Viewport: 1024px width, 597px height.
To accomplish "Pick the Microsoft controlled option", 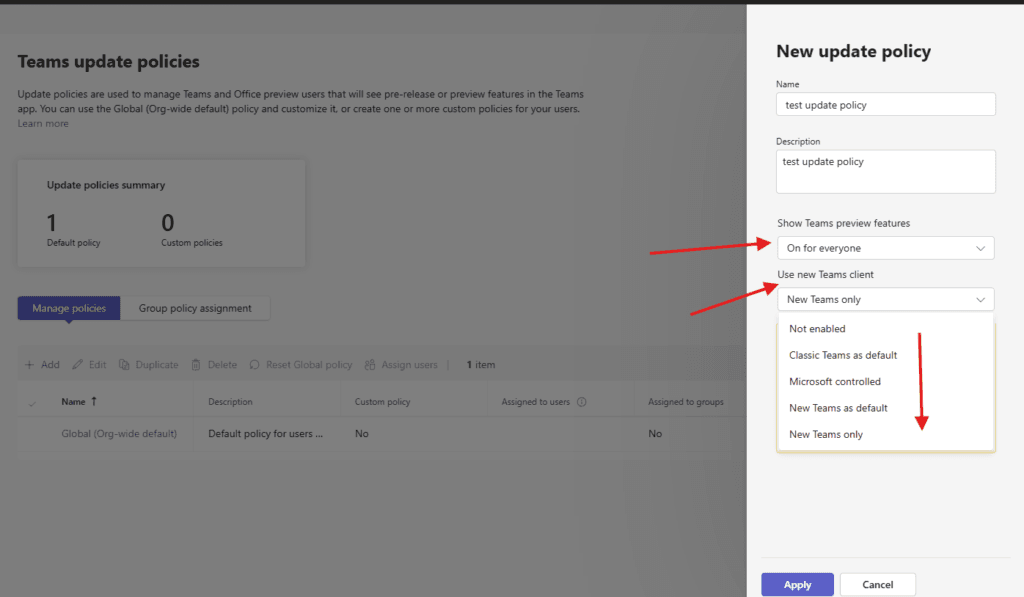I will 834,382.
